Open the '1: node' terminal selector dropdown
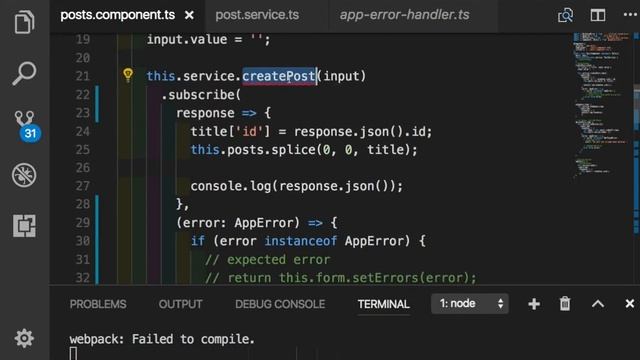 point(470,304)
